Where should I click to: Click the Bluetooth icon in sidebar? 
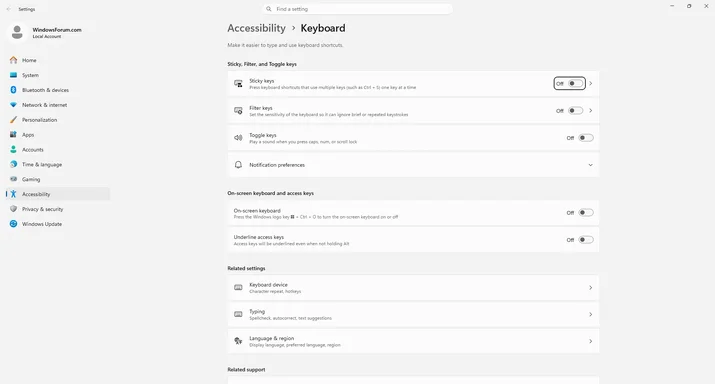tap(13, 90)
